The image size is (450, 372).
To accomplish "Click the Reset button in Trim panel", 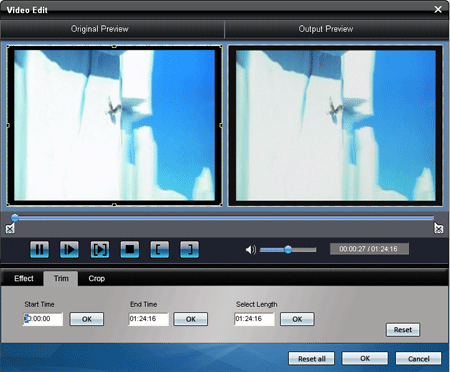I will pyautogui.click(x=403, y=330).
